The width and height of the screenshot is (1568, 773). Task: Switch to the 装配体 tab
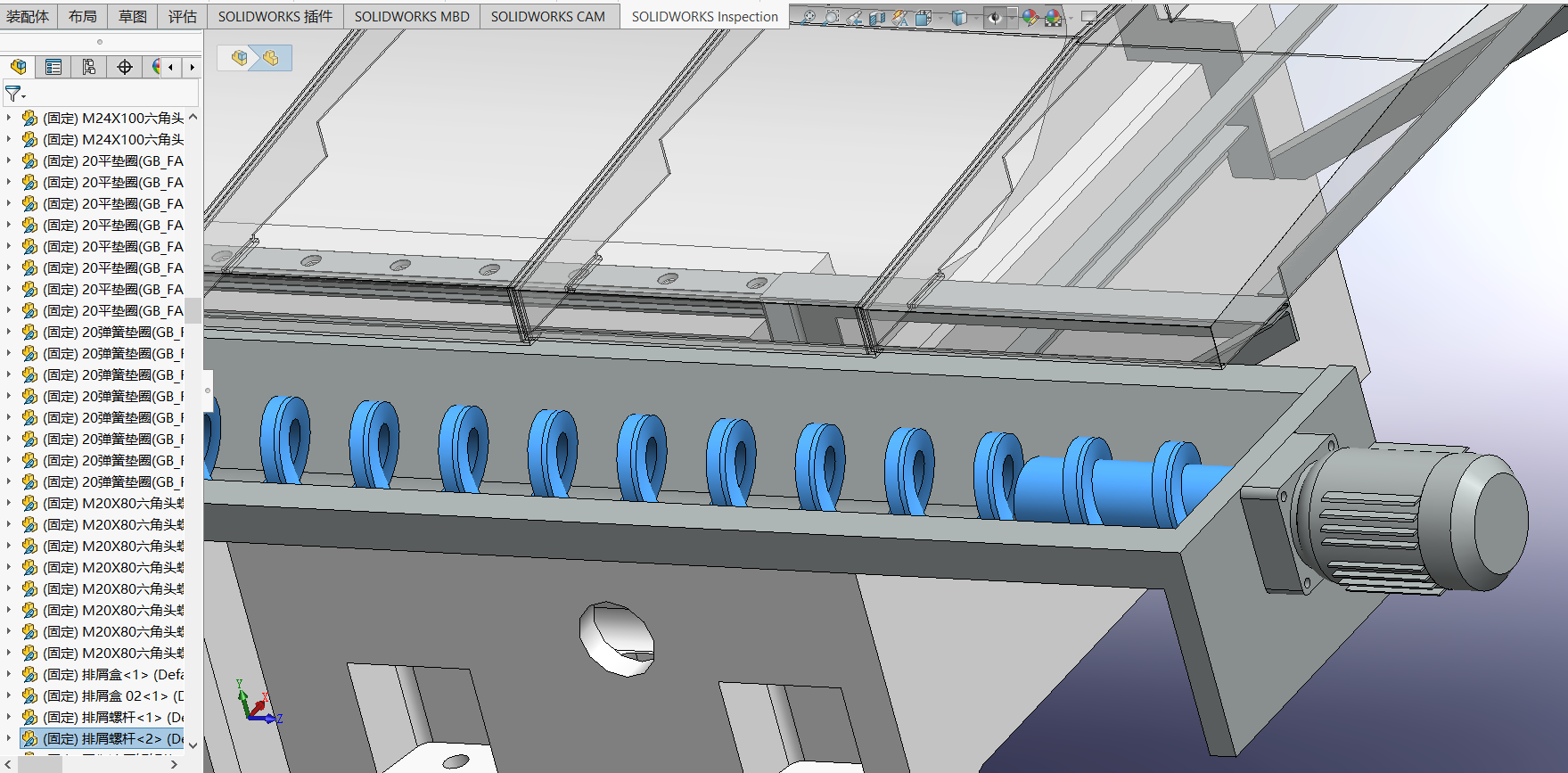tap(28, 16)
